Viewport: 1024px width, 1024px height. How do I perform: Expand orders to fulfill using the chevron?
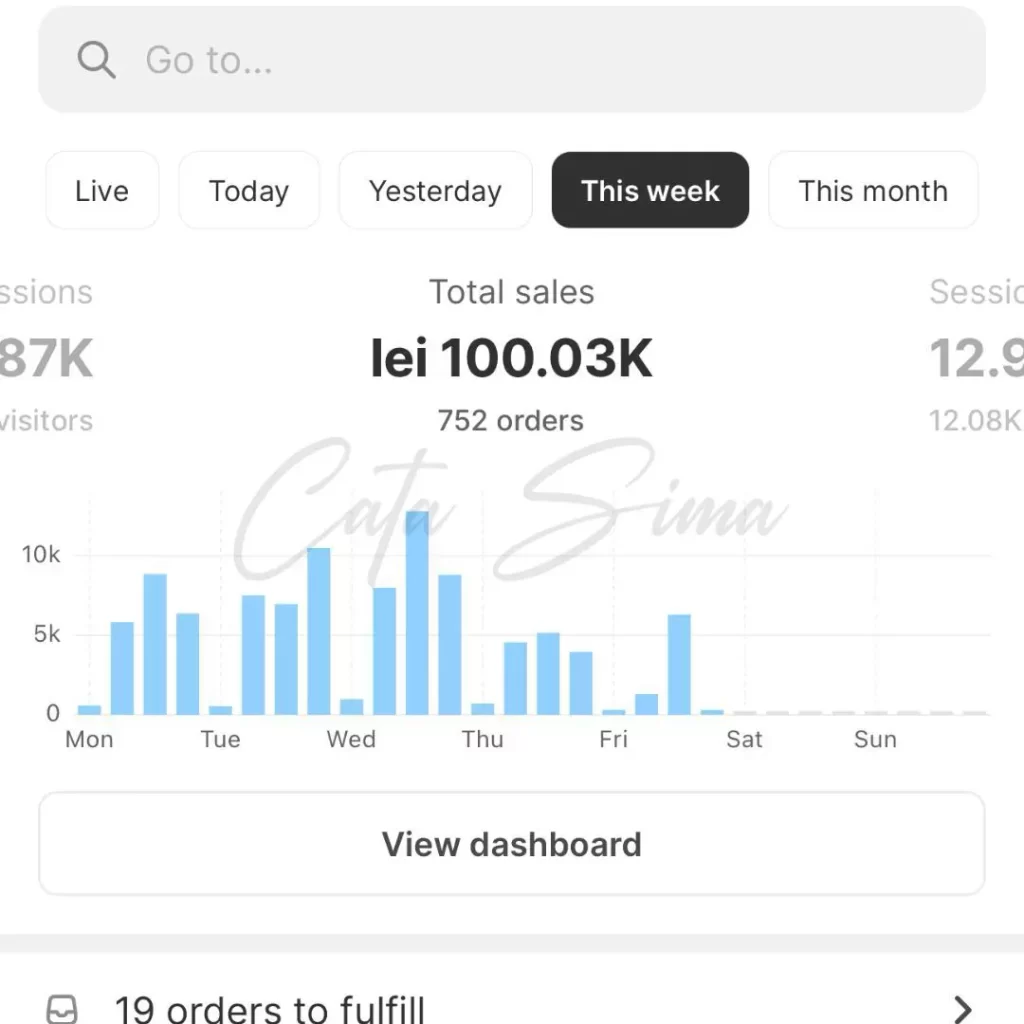[962, 1008]
